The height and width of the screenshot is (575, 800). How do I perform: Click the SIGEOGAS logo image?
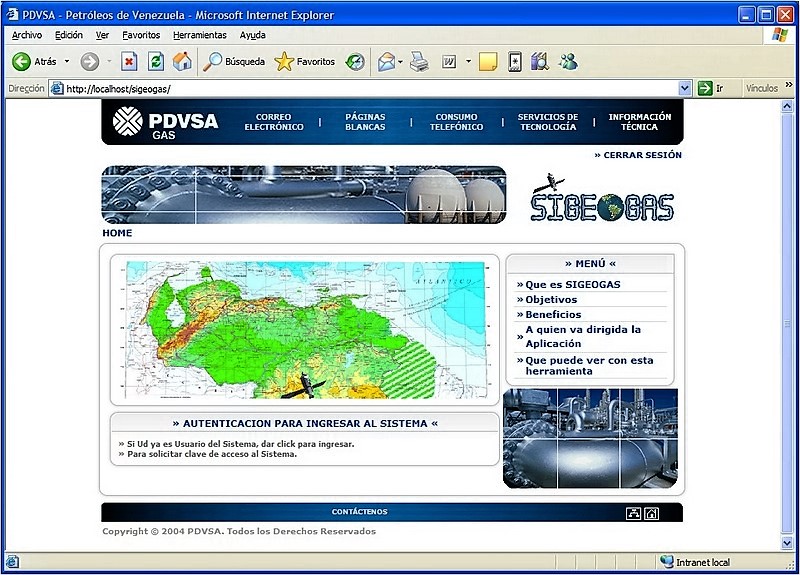click(x=602, y=198)
